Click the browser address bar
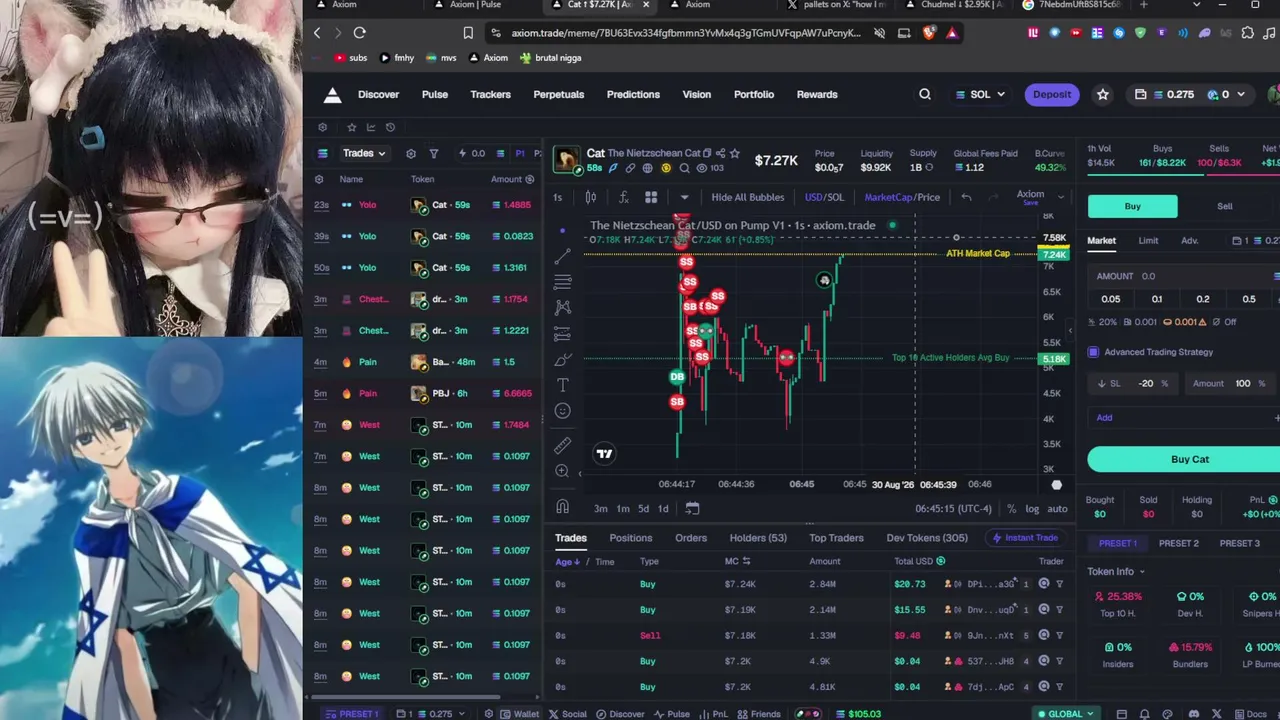Viewport: 1280px width, 720px height. click(x=685, y=33)
